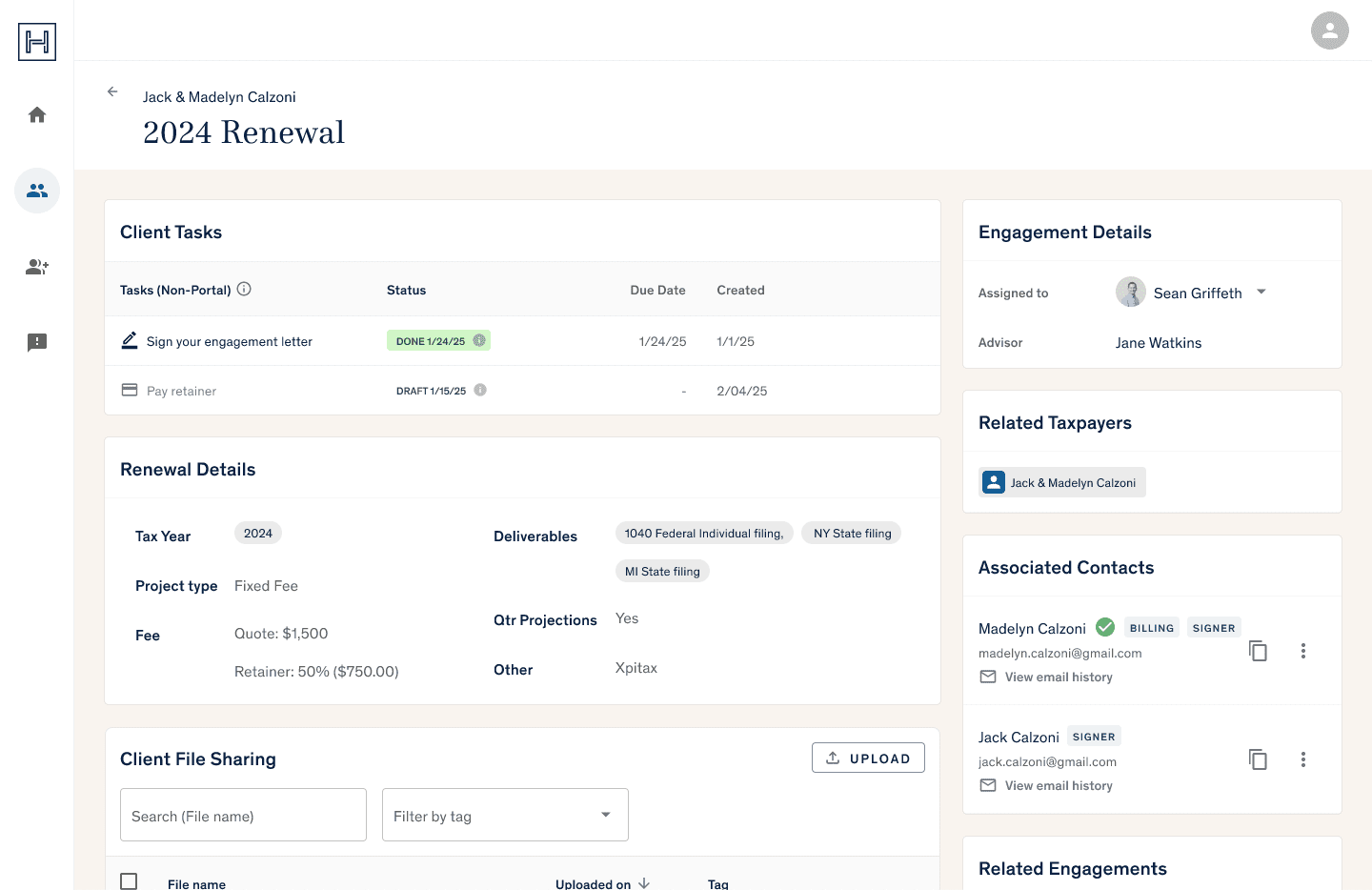Open the Clients people icon in sidebar

point(37,191)
